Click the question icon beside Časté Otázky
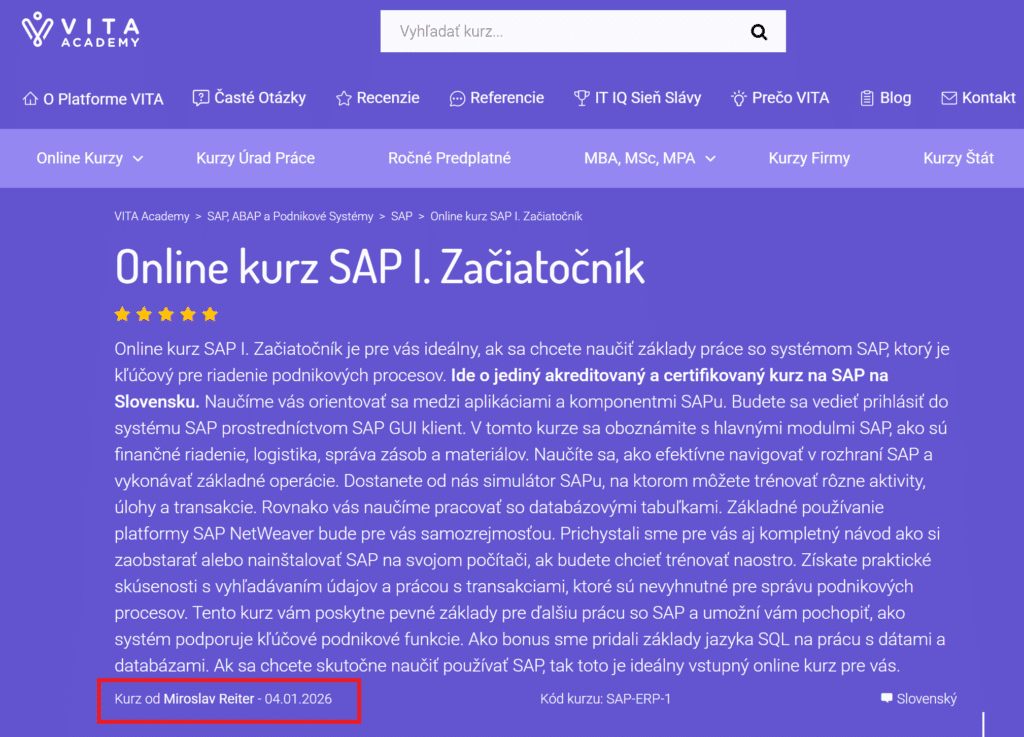1024x737 pixels. [x=200, y=98]
